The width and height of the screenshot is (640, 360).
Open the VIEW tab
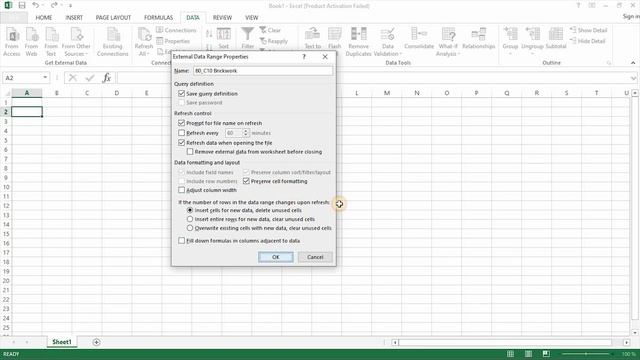251,18
